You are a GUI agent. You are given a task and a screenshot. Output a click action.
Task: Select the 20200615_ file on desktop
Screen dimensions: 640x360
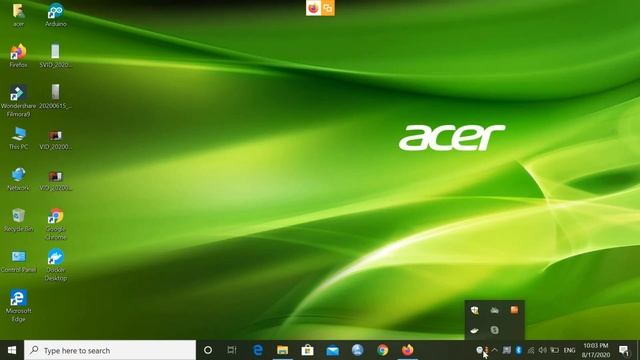pos(56,97)
